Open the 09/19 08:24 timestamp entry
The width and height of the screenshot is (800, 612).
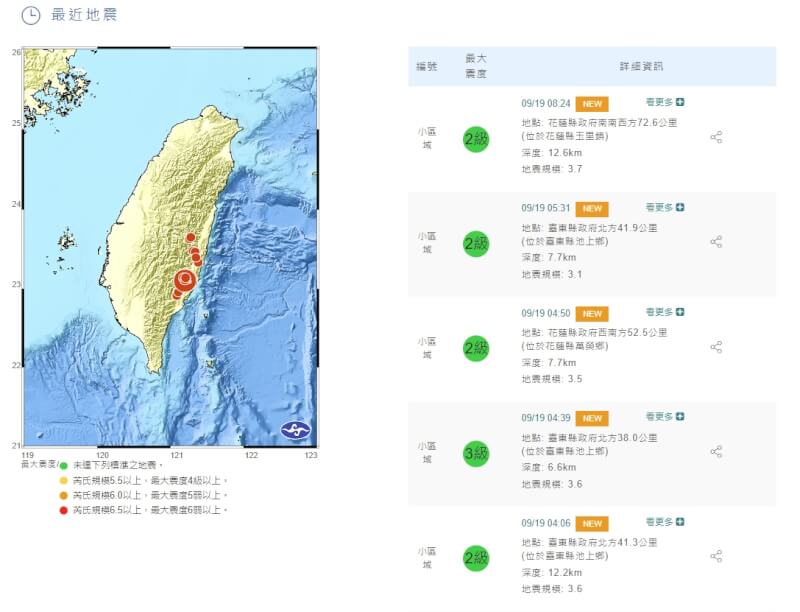coord(546,104)
